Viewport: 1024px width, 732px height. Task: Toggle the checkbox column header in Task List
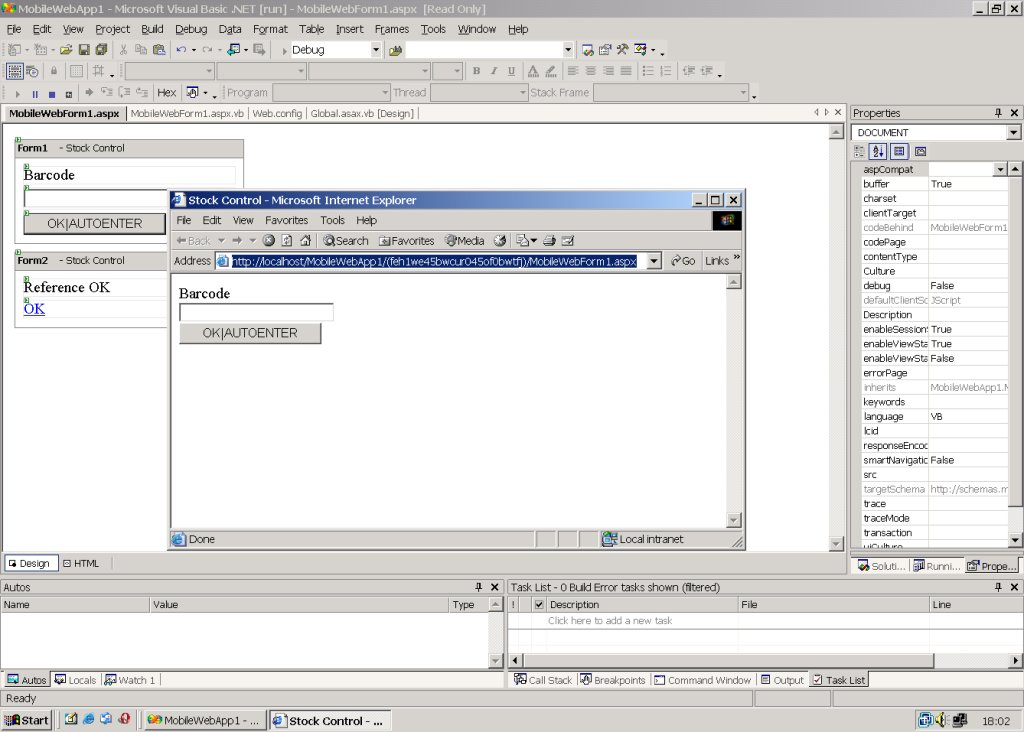(539, 605)
